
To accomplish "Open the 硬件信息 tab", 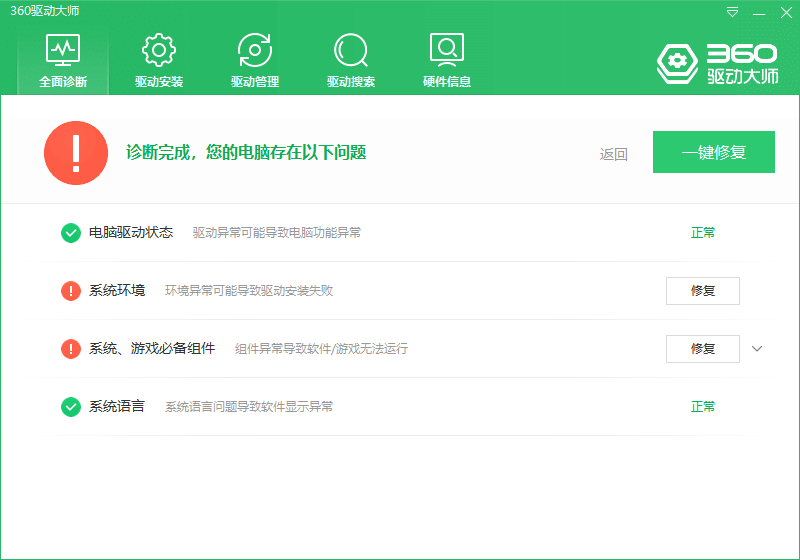I will (x=446, y=61).
